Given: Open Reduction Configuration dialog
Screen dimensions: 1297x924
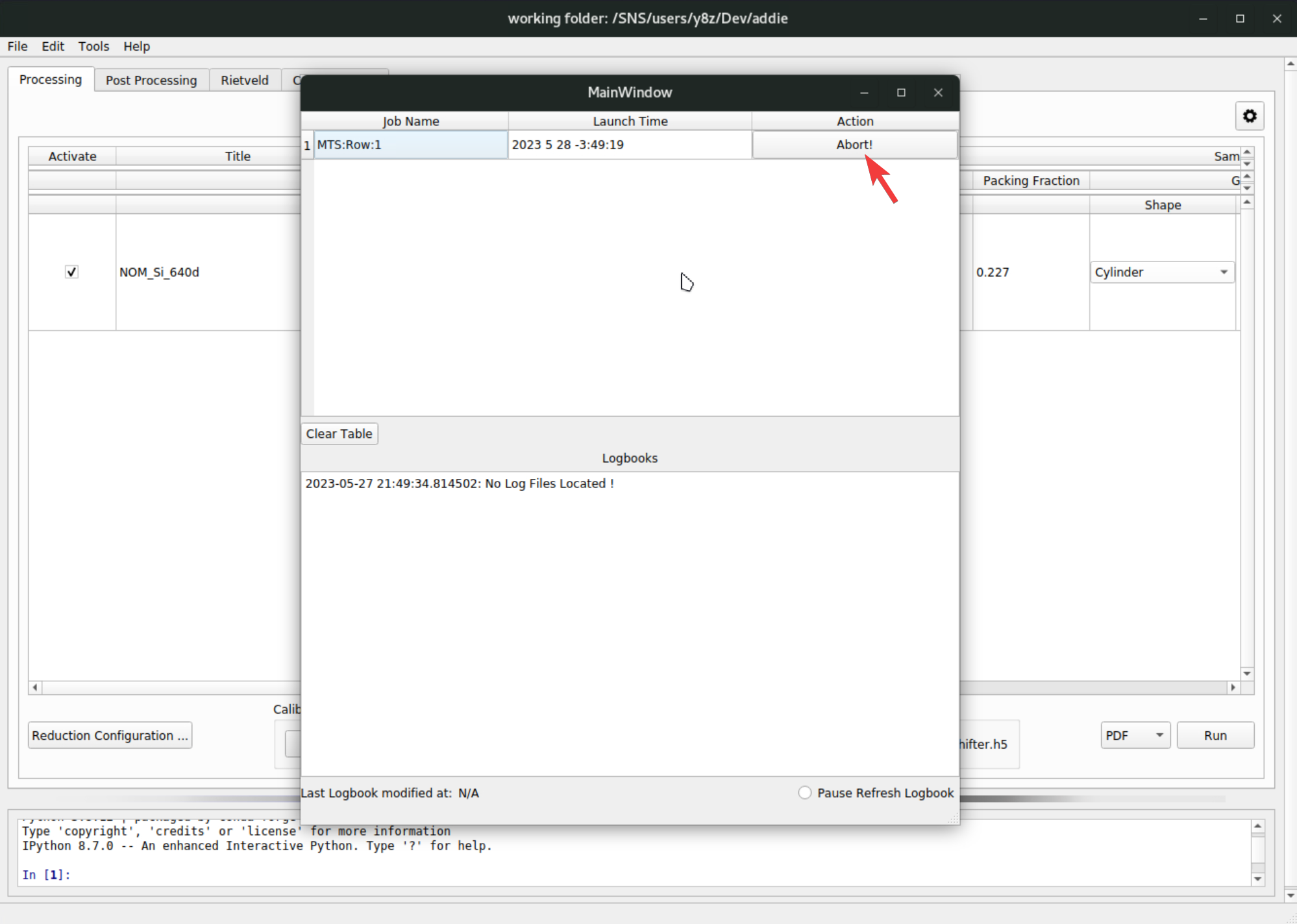Looking at the screenshot, I should [110, 735].
